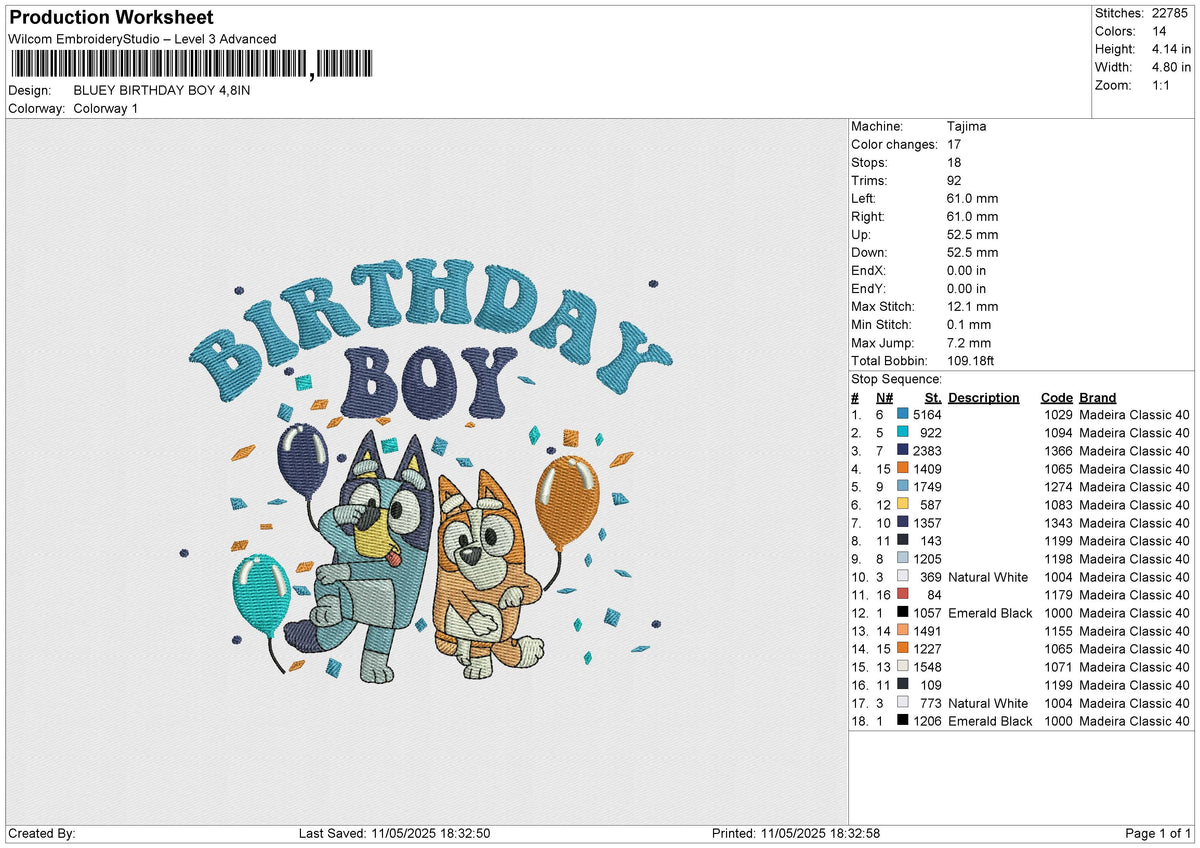Click the blue swatch in stop row 1
1200x848 pixels.
[903, 414]
